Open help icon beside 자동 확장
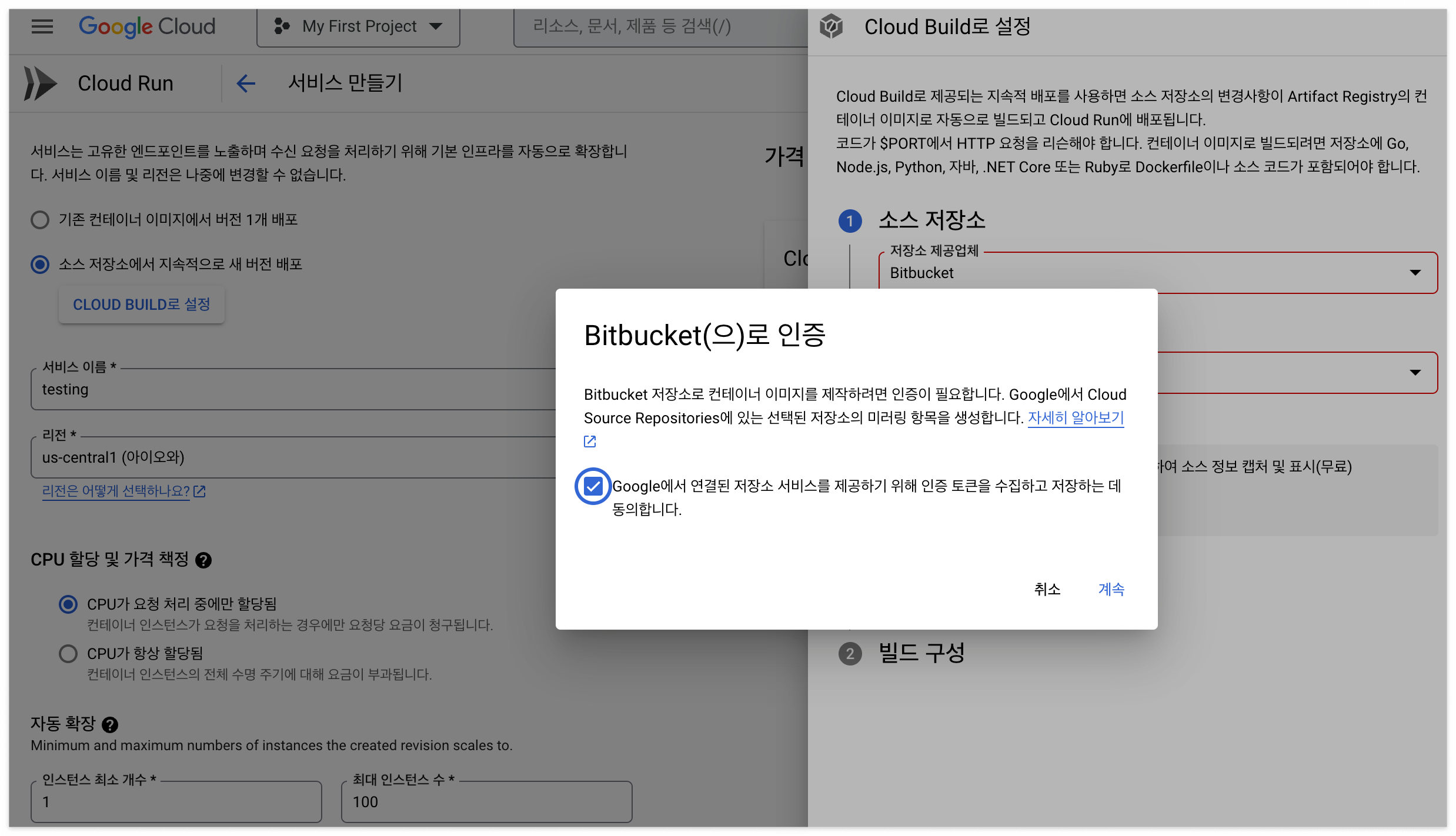Viewport: 1456px width, 836px height. click(x=110, y=725)
